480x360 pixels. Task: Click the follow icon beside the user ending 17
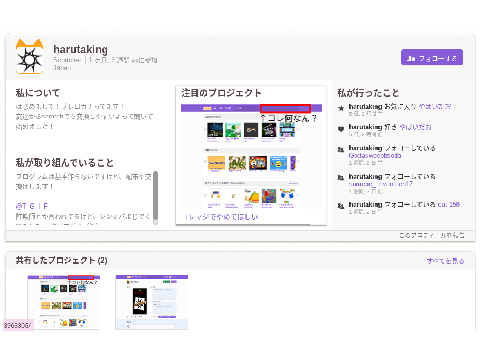[x=341, y=178]
